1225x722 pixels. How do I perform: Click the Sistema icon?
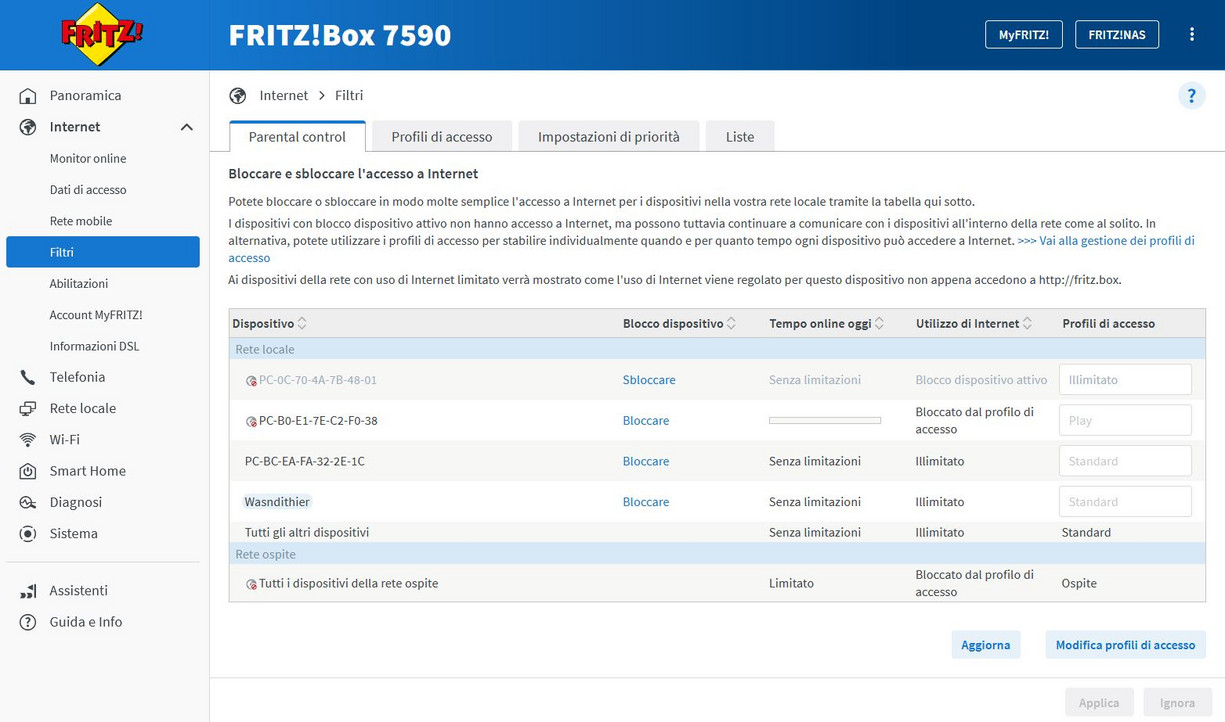pos(28,534)
